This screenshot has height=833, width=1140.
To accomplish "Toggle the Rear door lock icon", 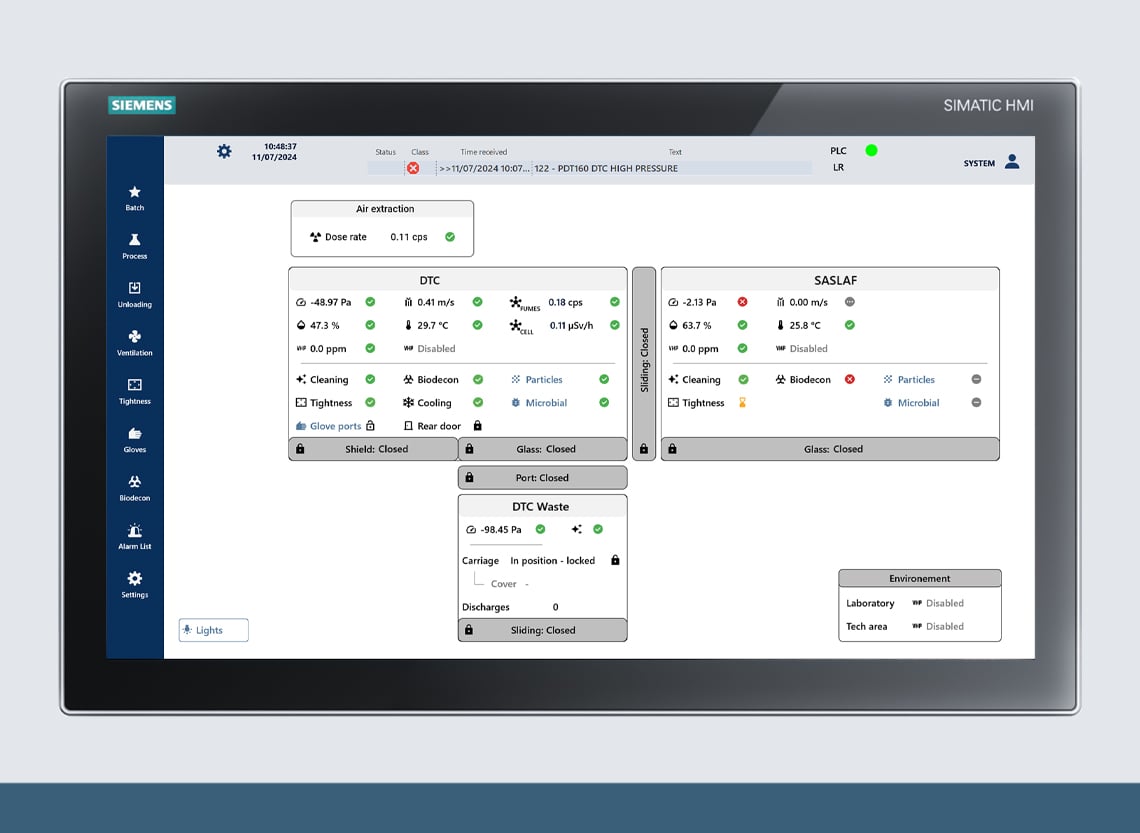I will coord(478,425).
